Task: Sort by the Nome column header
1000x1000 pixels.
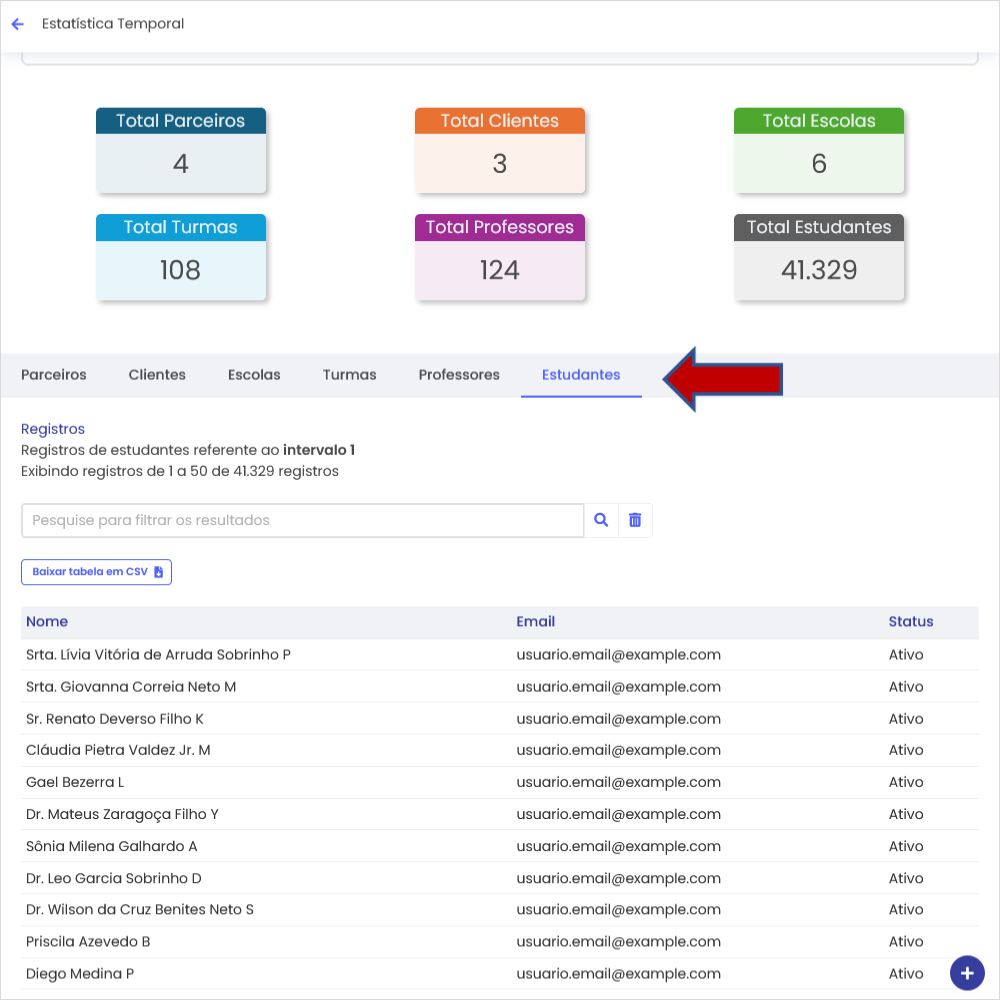Action: coord(47,622)
